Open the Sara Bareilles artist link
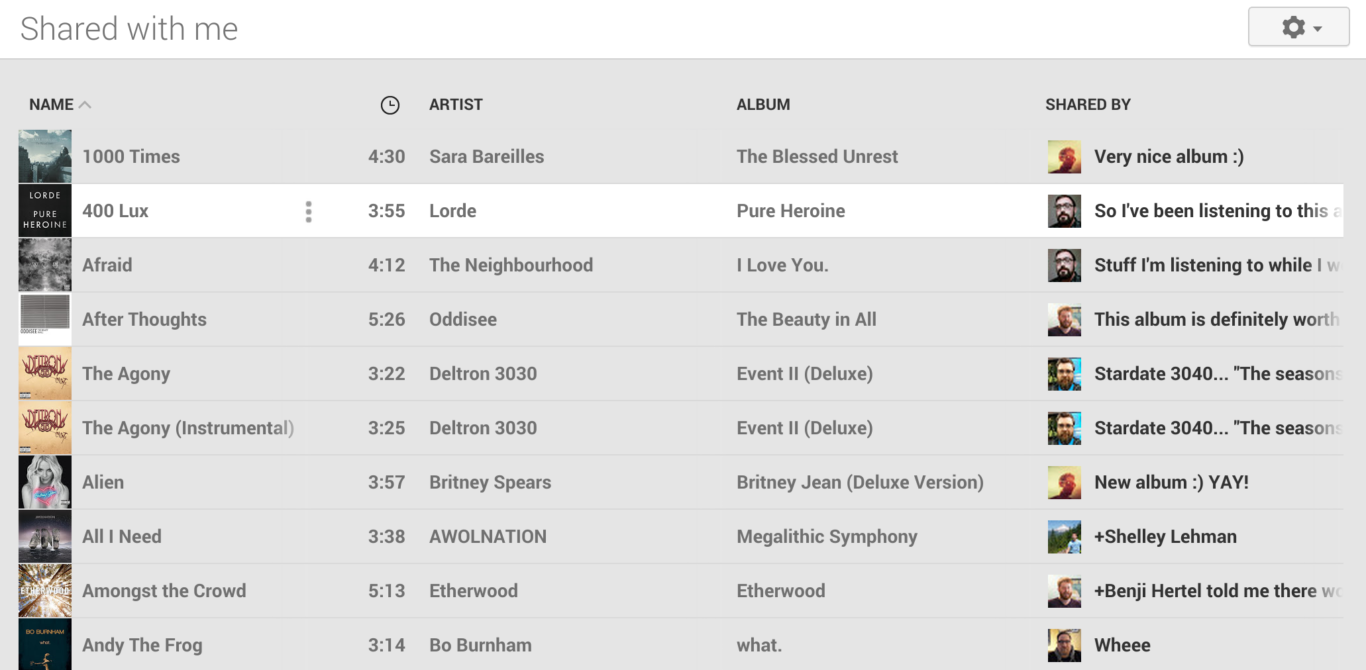1366x670 pixels. tap(487, 157)
